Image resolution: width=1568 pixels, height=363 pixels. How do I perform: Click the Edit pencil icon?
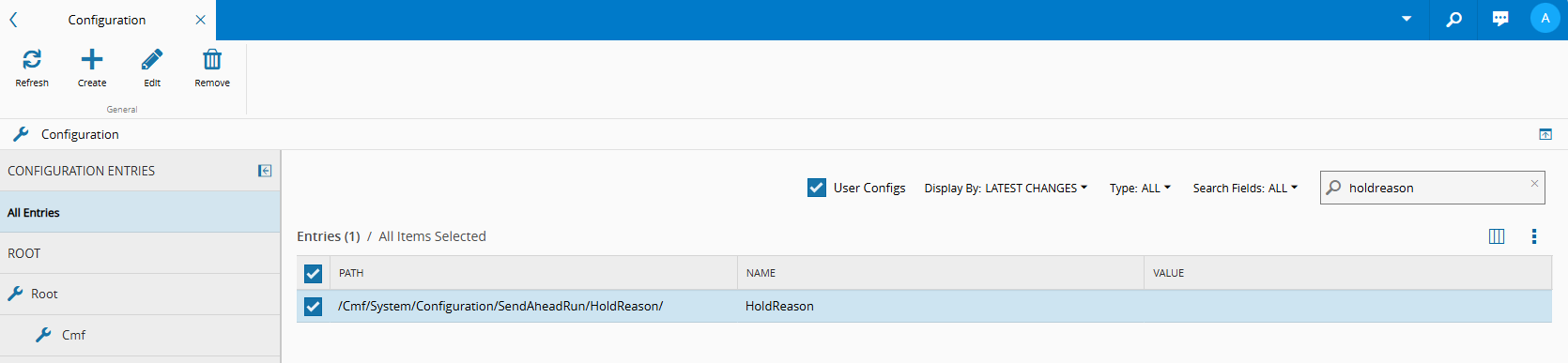[x=152, y=60]
